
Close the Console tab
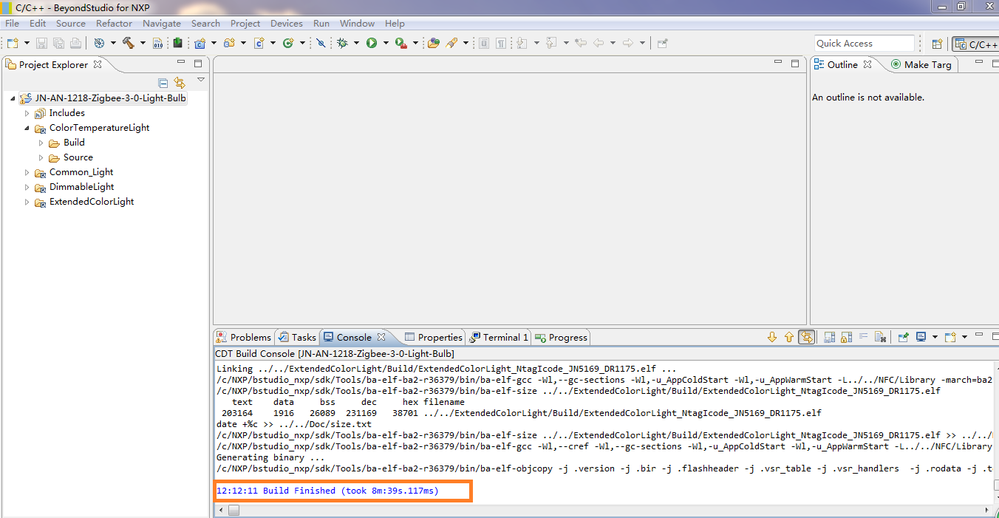pos(381,337)
